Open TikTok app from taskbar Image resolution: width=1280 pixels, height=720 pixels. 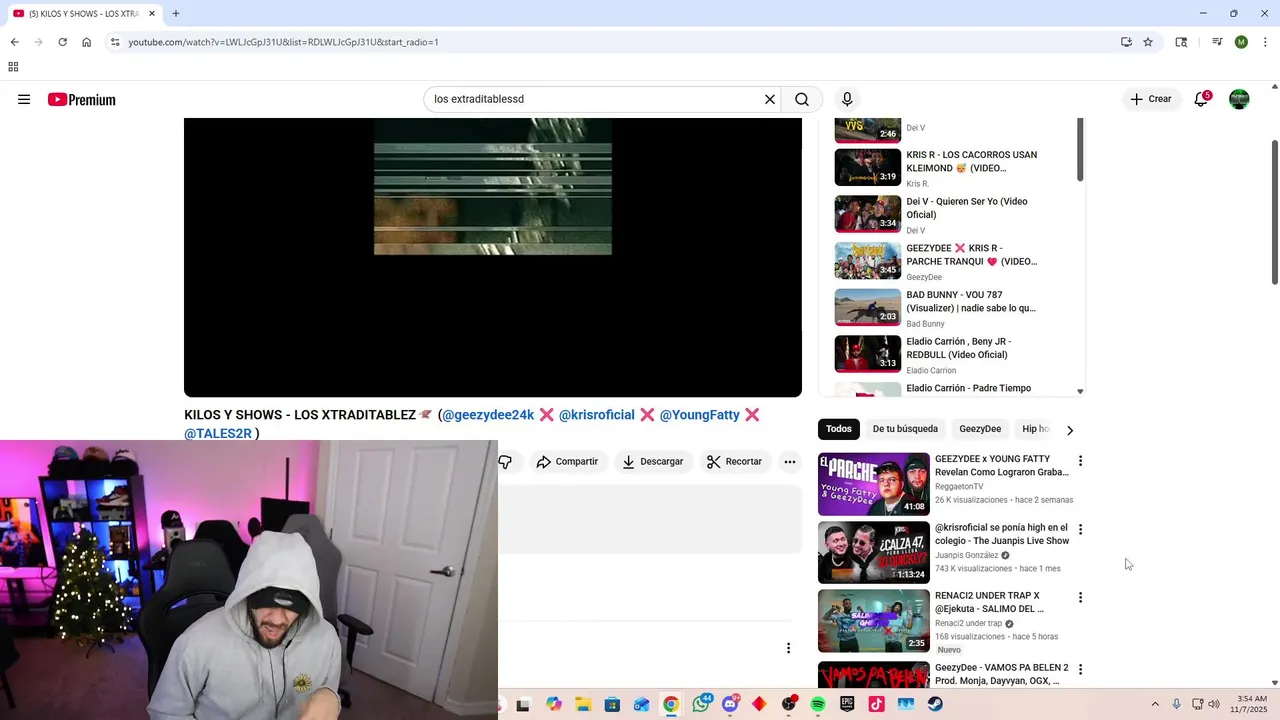coord(876,704)
